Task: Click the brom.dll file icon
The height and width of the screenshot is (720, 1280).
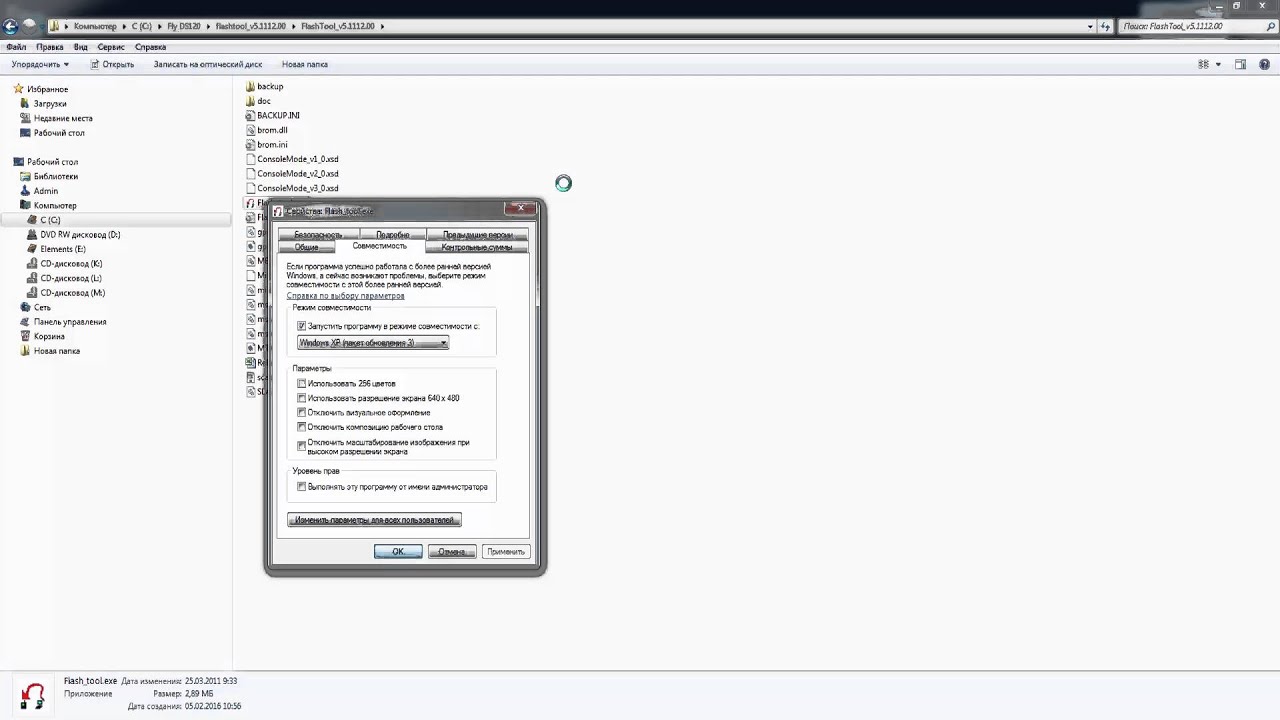Action: click(251, 130)
